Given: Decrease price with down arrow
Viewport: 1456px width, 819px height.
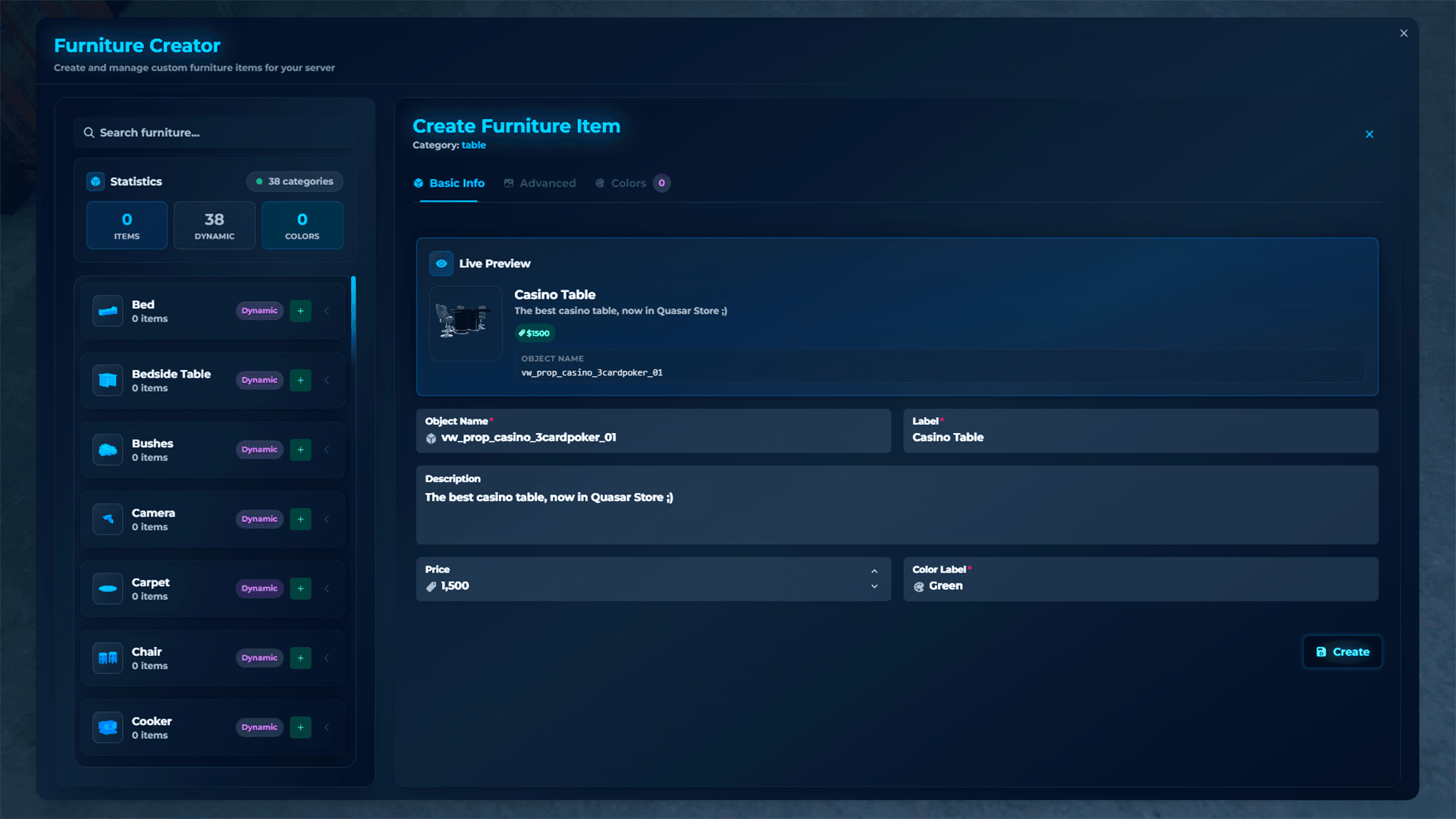Looking at the screenshot, I should point(874,587).
